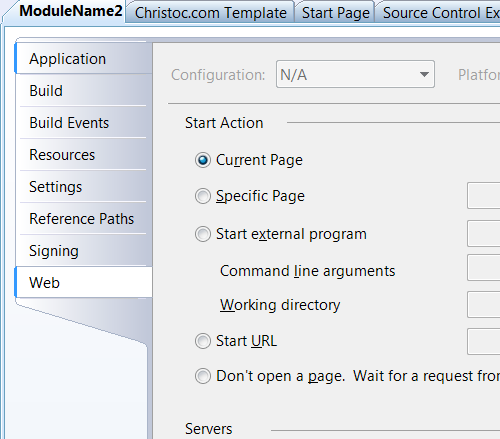Screen dimensions: 500x439
Task: Switch to Source Control Explorer tab
Action: (439, 13)
